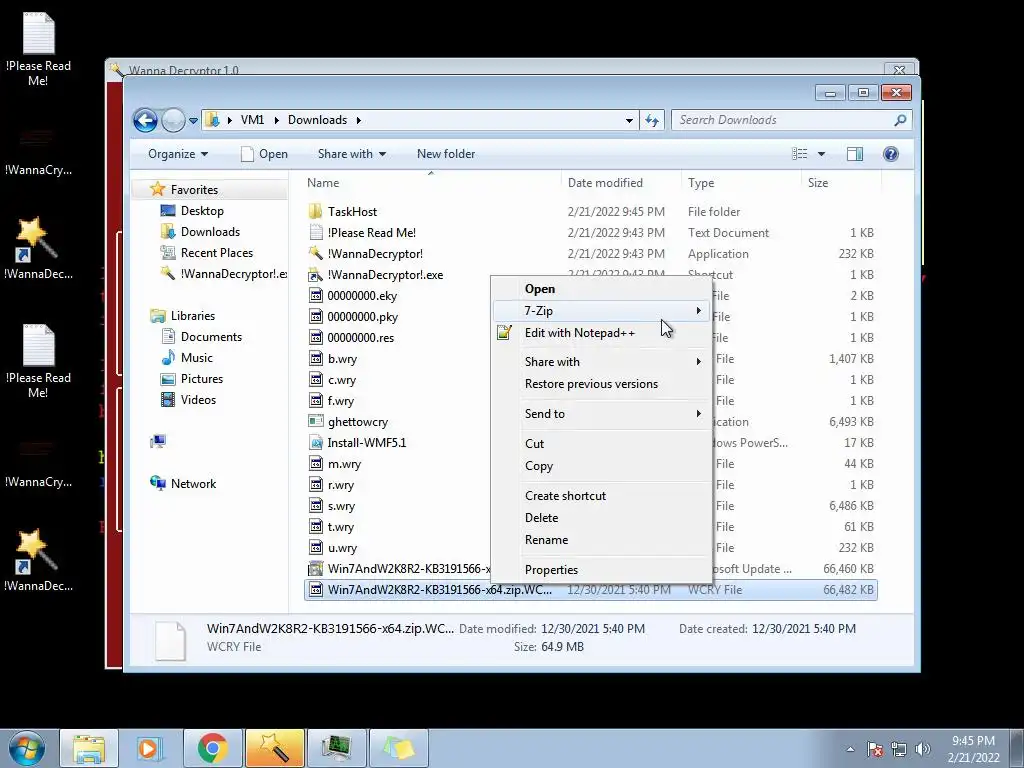Select the TaskHost folder icon

tap(315, 212)
